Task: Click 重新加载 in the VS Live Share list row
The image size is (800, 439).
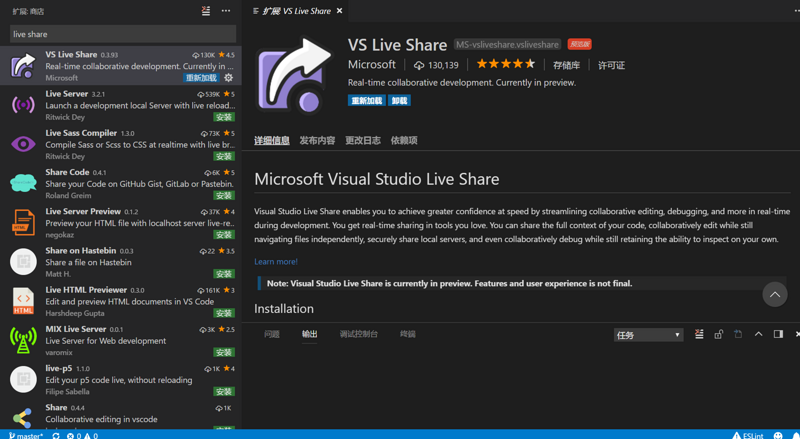Action: 201,78
